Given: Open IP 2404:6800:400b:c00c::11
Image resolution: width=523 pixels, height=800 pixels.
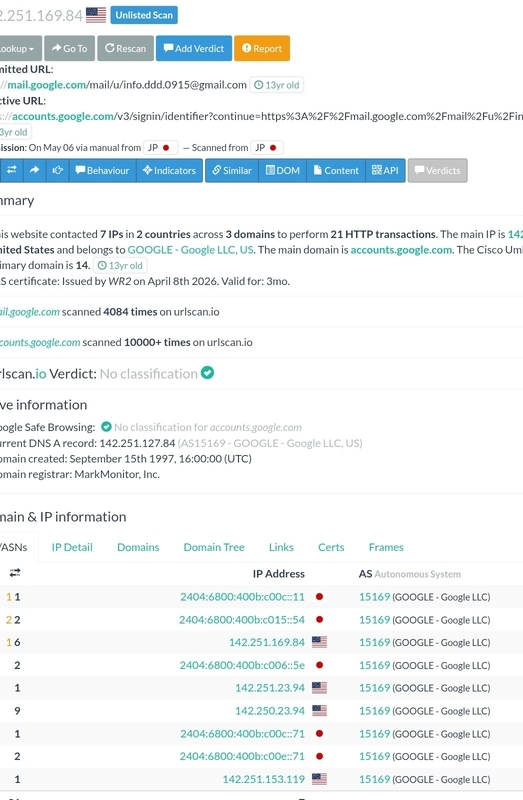Looking at the screenshot, I should (242, 597).
